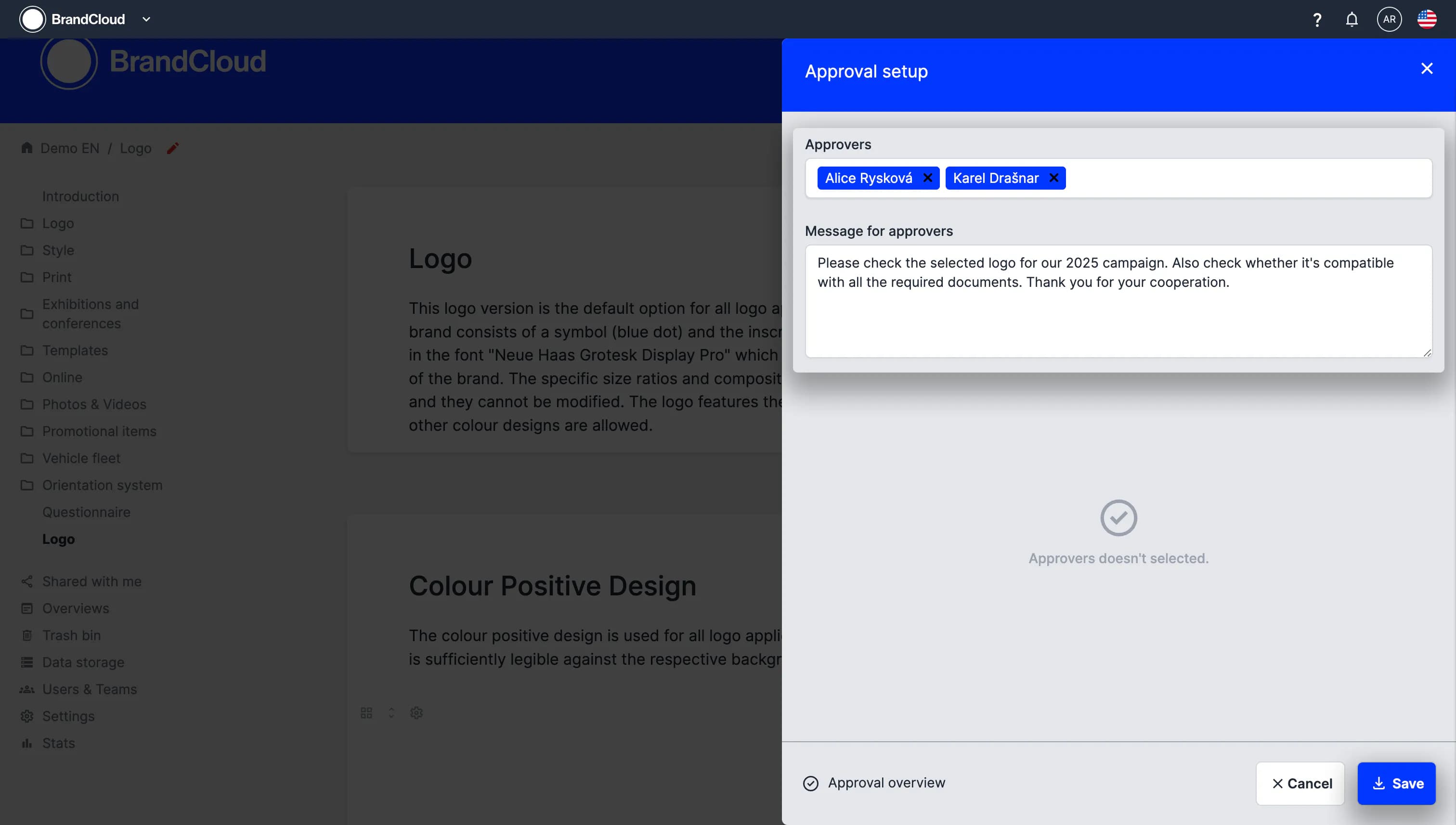The width and height of the screenshot is (1456, 825).
Task: Expand the Style folder
Action: click(x=58, y=250)
